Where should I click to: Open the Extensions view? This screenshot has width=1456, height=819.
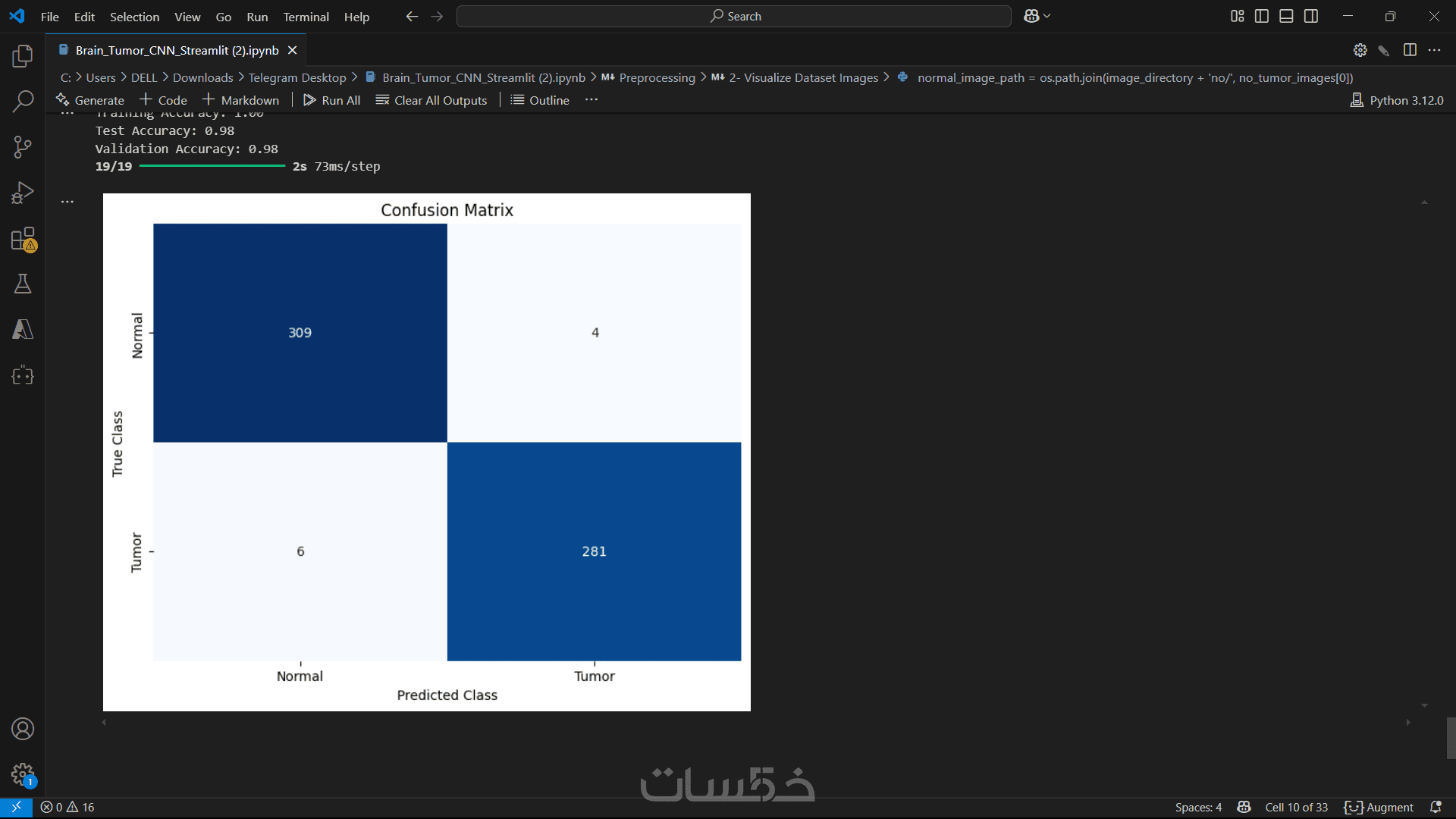[x=23, y=239]
